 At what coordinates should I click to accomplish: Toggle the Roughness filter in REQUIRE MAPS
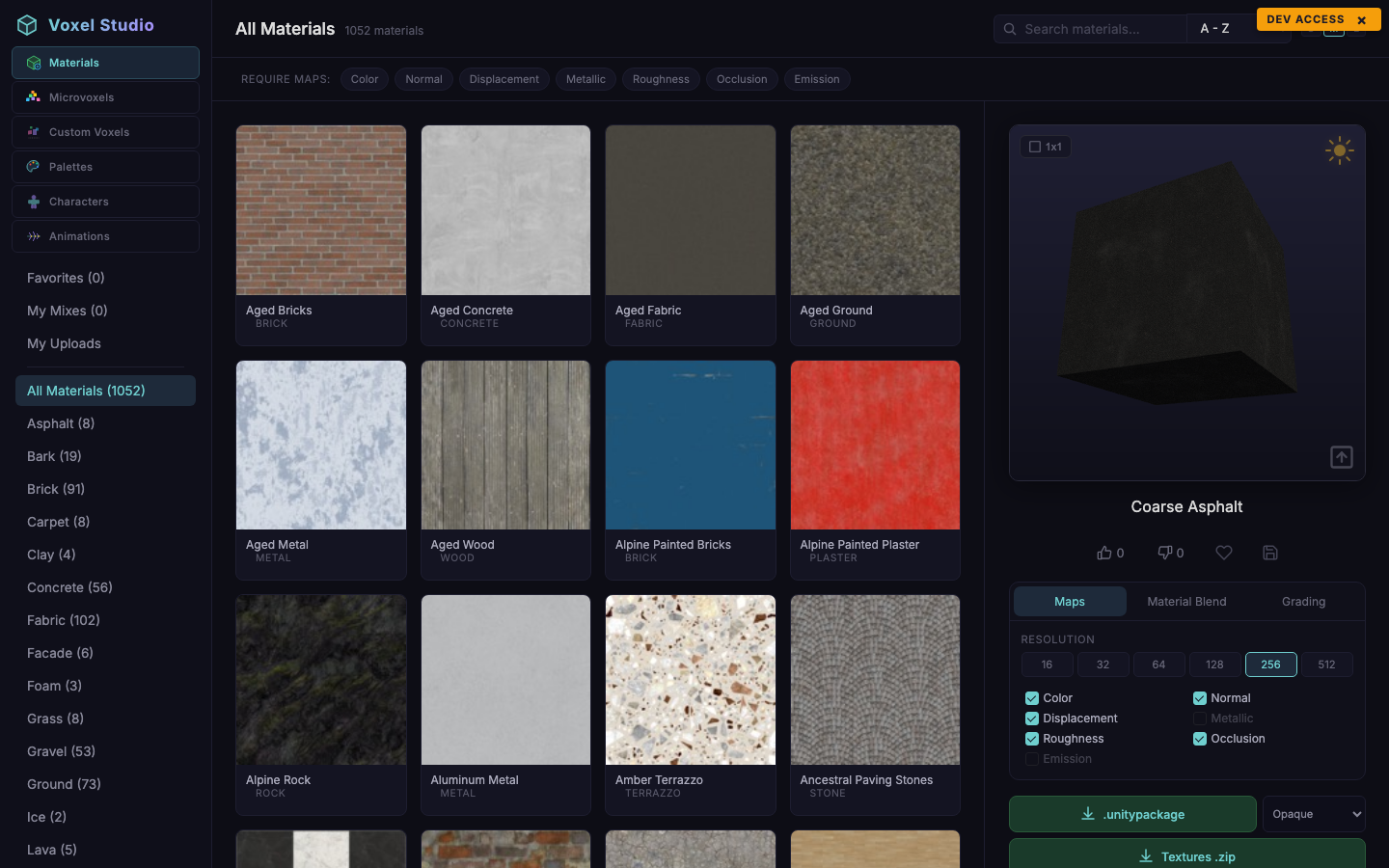[x=661, y=79]
